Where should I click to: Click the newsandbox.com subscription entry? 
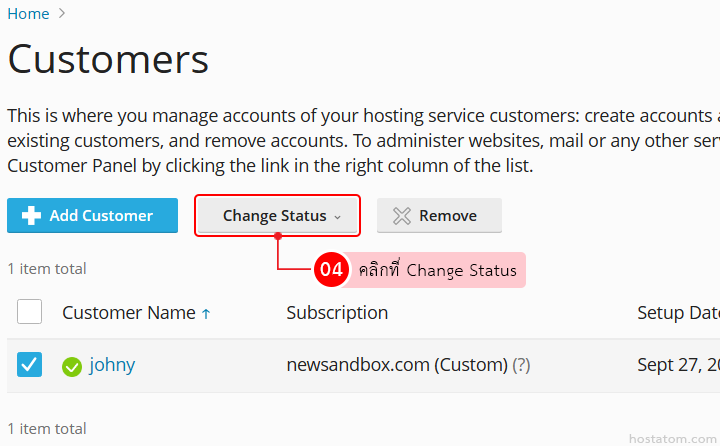point(396,366)
